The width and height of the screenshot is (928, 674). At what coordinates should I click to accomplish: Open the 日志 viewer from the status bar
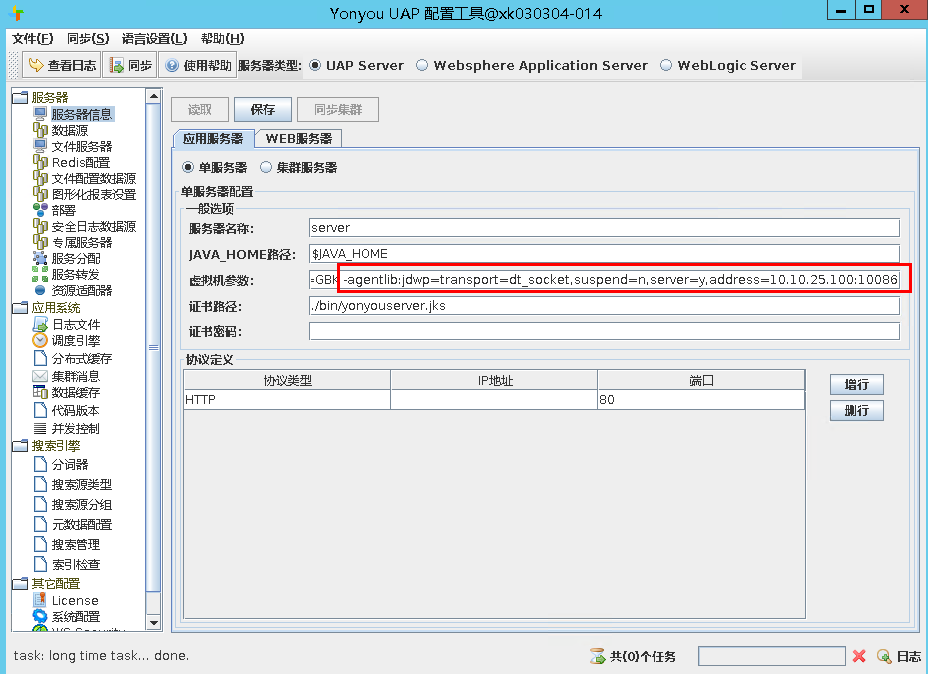(x=899, y=656)
